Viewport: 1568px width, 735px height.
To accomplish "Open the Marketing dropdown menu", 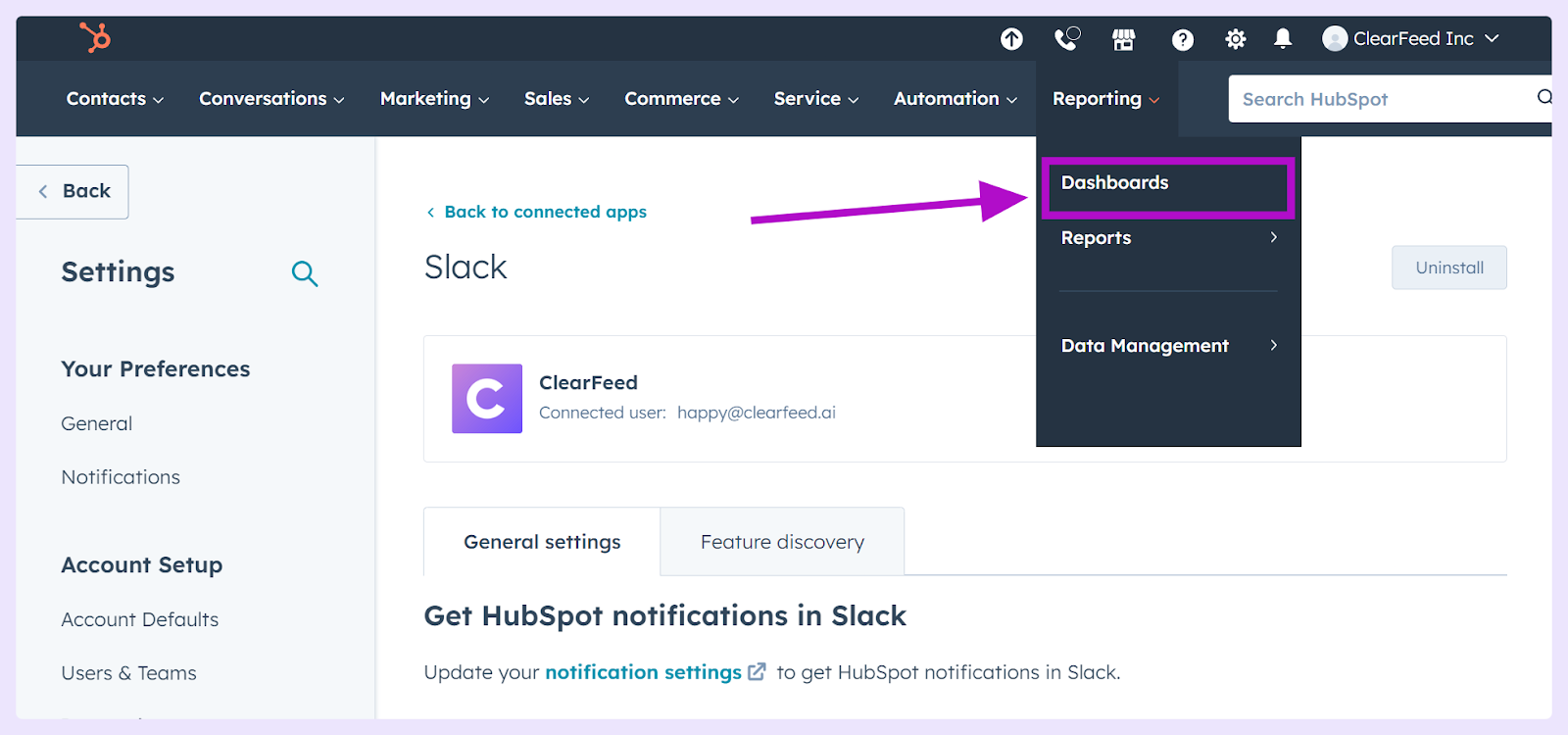I will point(434,99).
